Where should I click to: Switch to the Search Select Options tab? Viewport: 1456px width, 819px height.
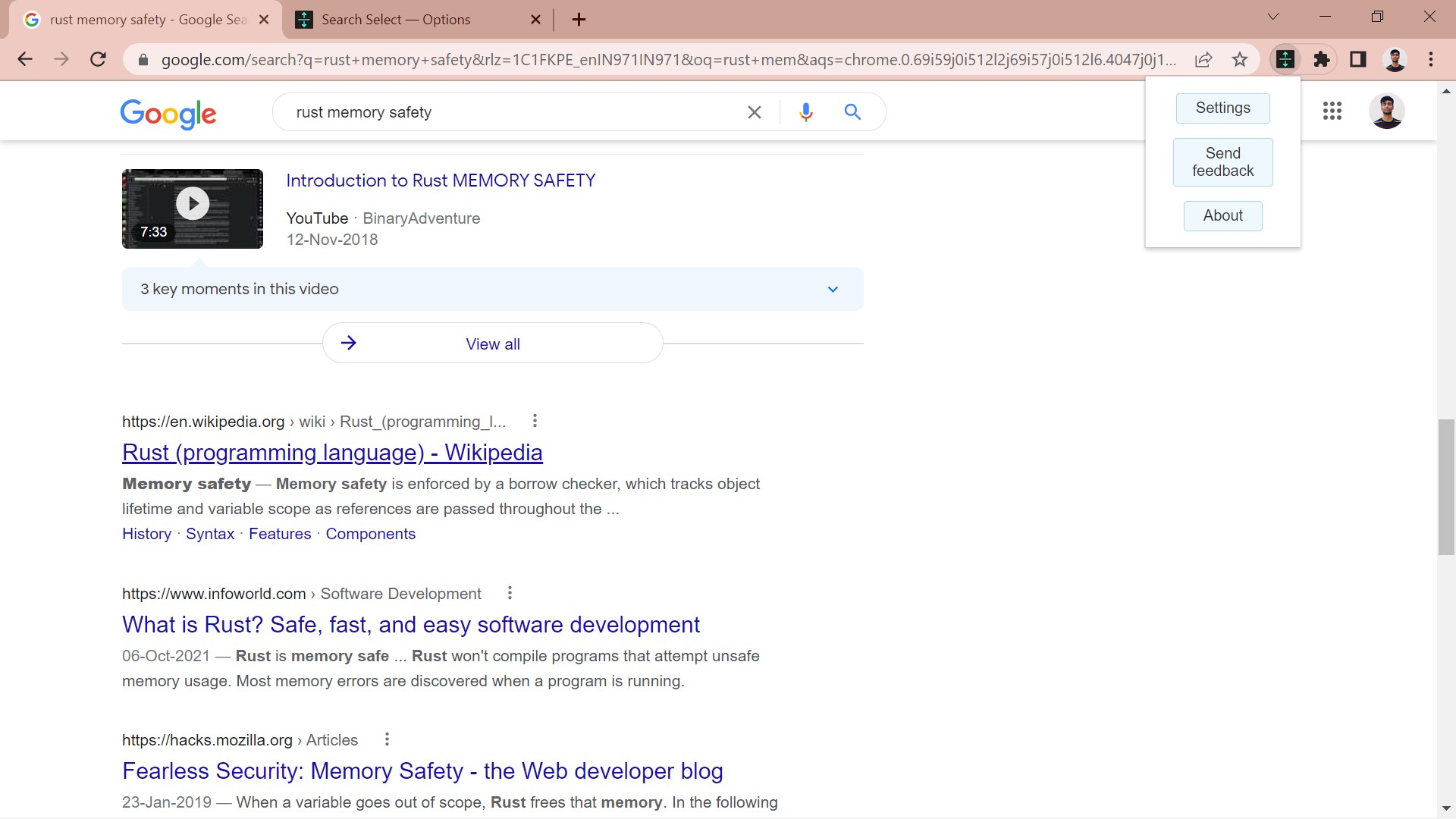[x=394, y=19]
